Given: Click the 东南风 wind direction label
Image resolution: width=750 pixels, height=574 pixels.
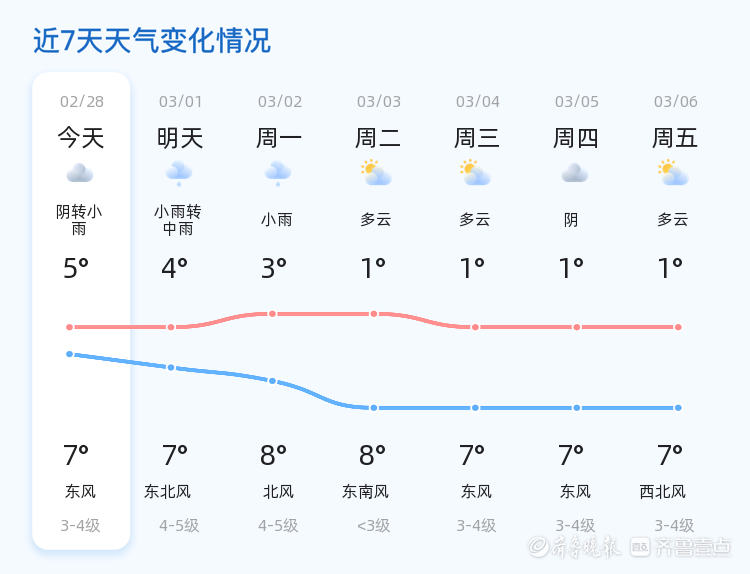Looking at the screenshot, I should point(365,492).
